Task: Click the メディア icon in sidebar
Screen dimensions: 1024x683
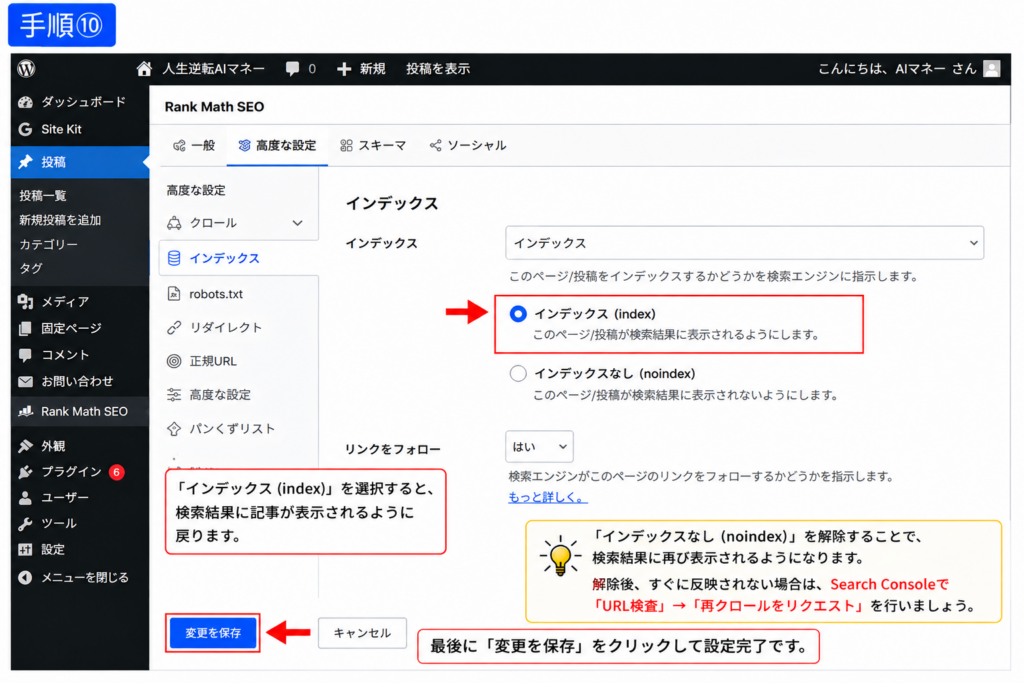Action: coord(25,301)
